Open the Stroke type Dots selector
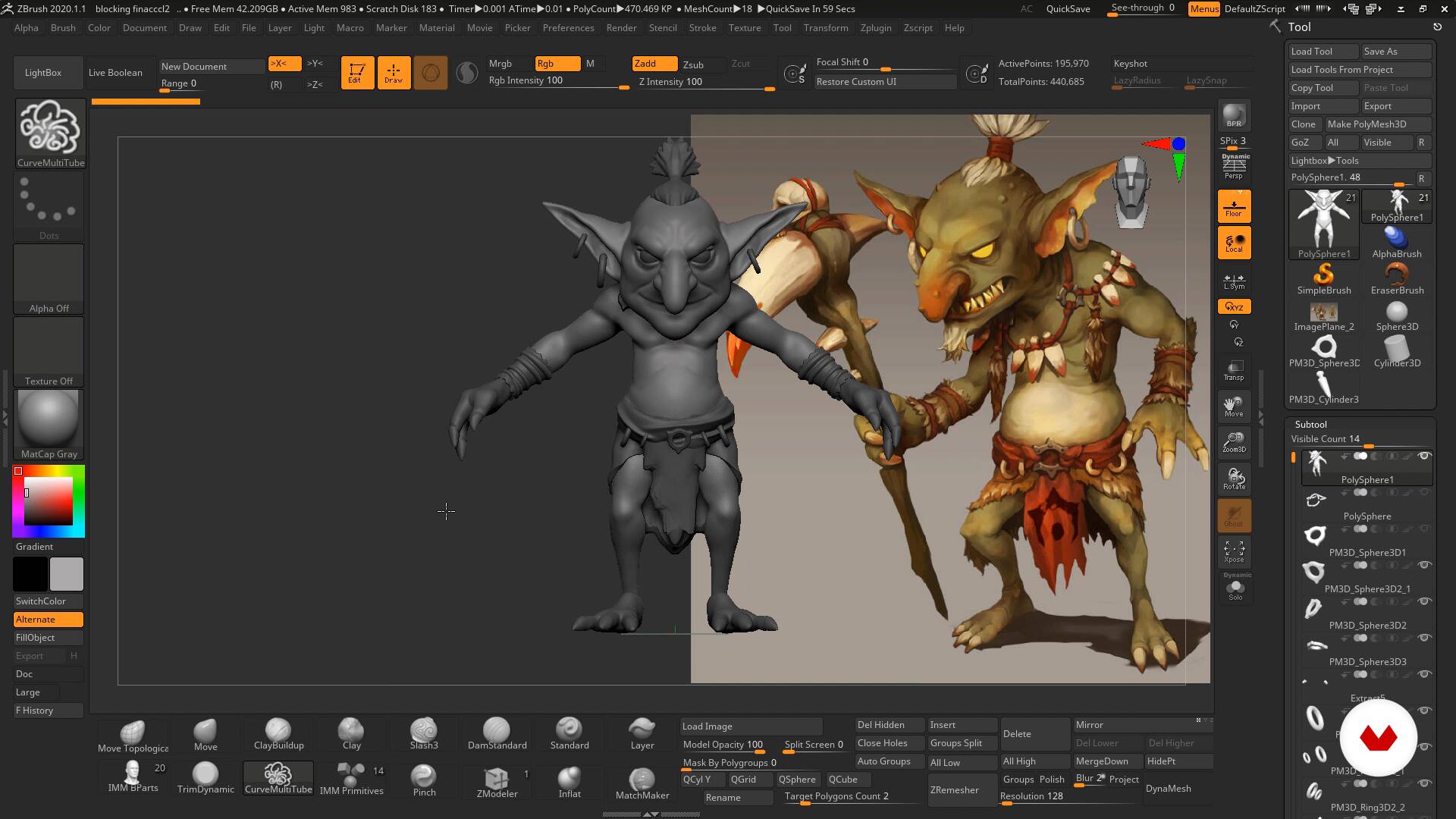1456x819 pixels. 49,206
